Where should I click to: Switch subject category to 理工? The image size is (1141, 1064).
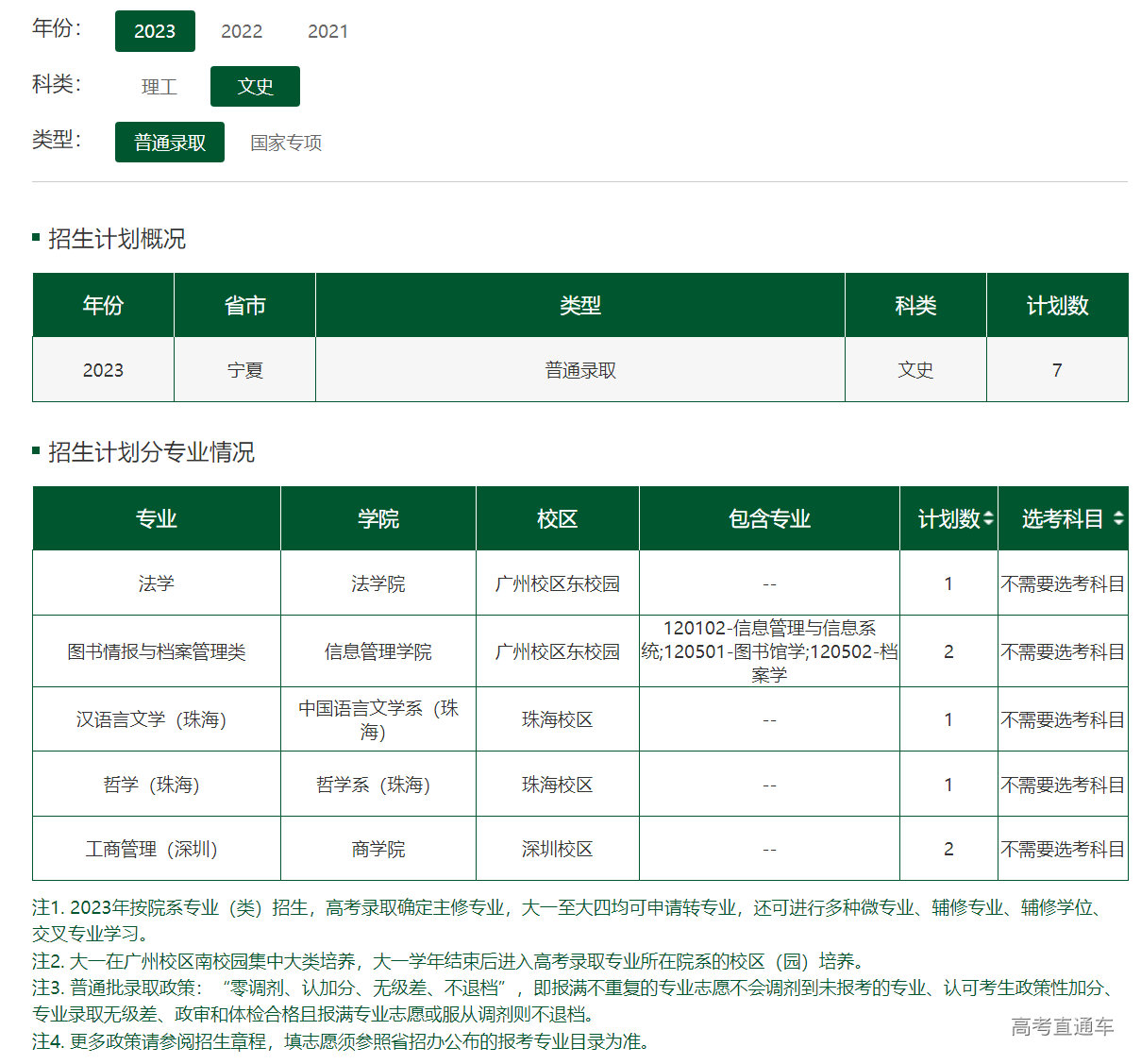click(x=159, y=86)
